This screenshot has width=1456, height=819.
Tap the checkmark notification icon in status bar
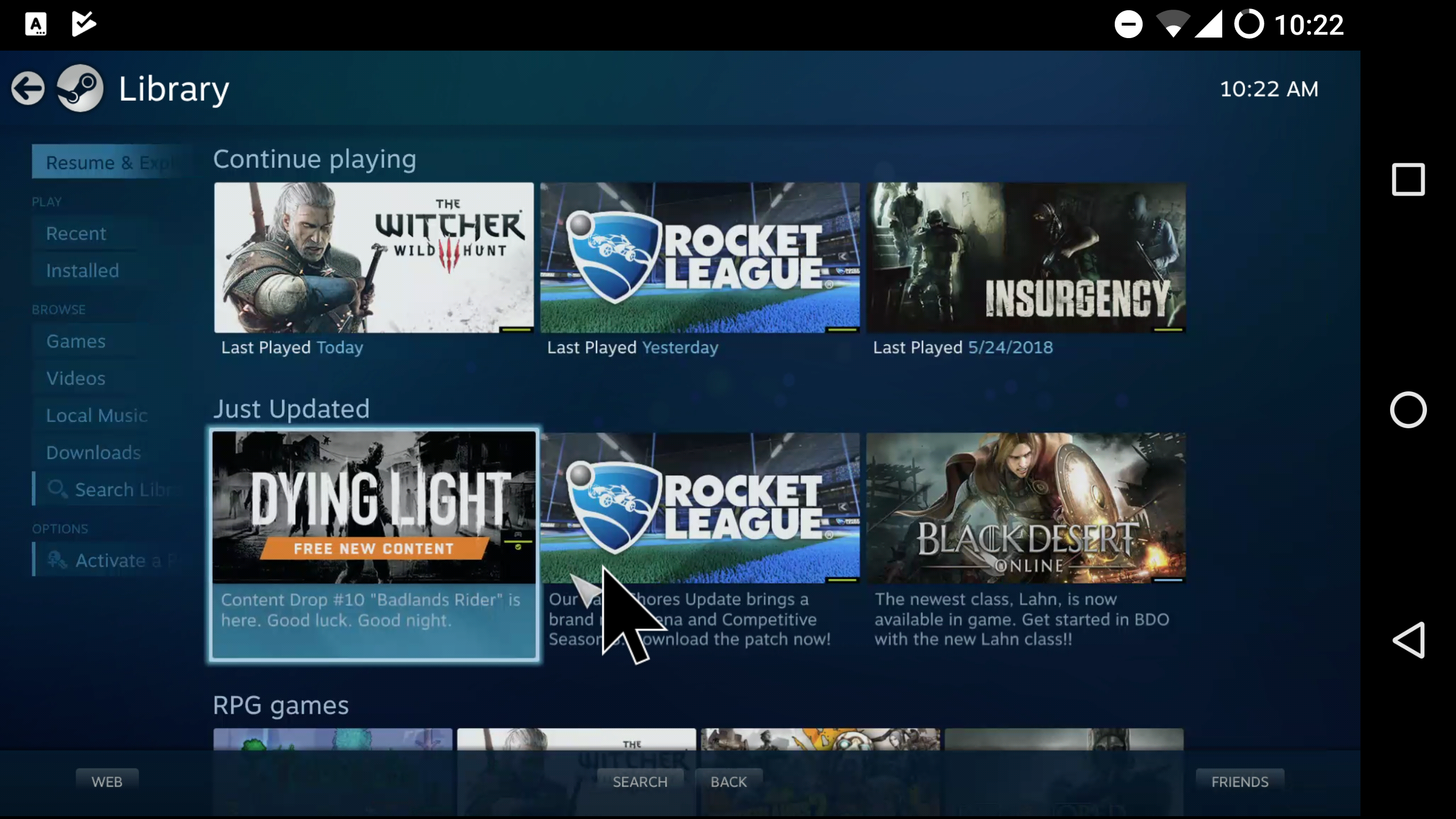pos(84,24)
